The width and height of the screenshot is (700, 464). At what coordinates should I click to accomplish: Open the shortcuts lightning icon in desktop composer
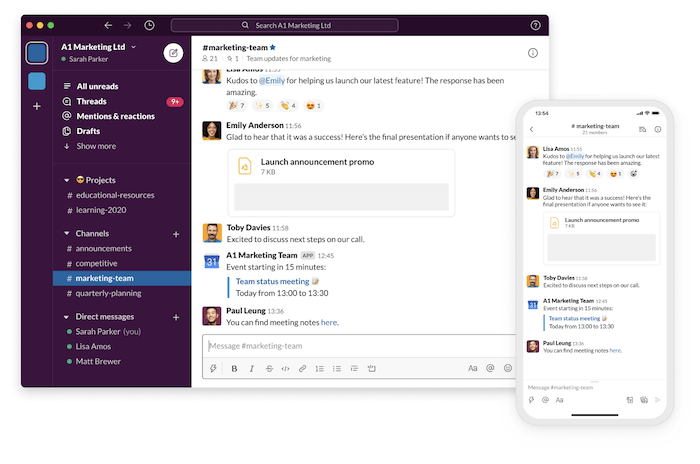(213, 368)
